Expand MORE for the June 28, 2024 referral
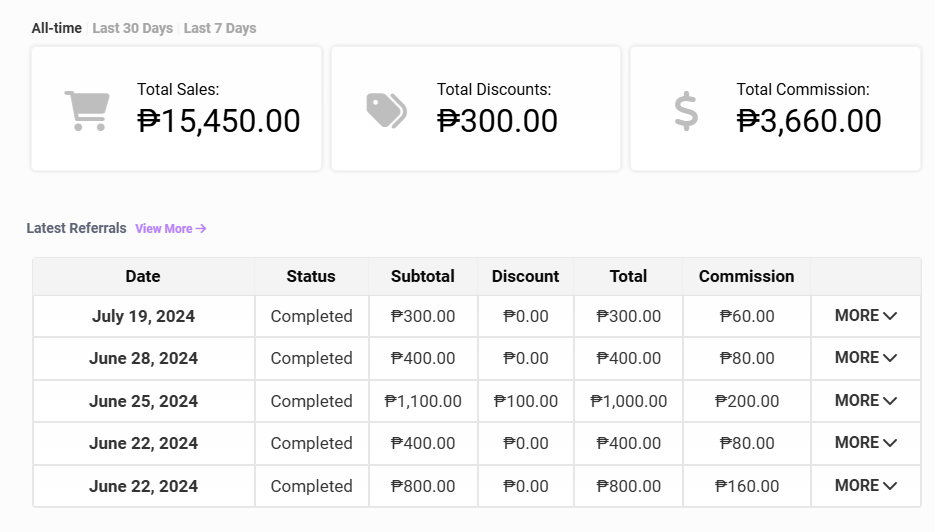 coord(866,358)
